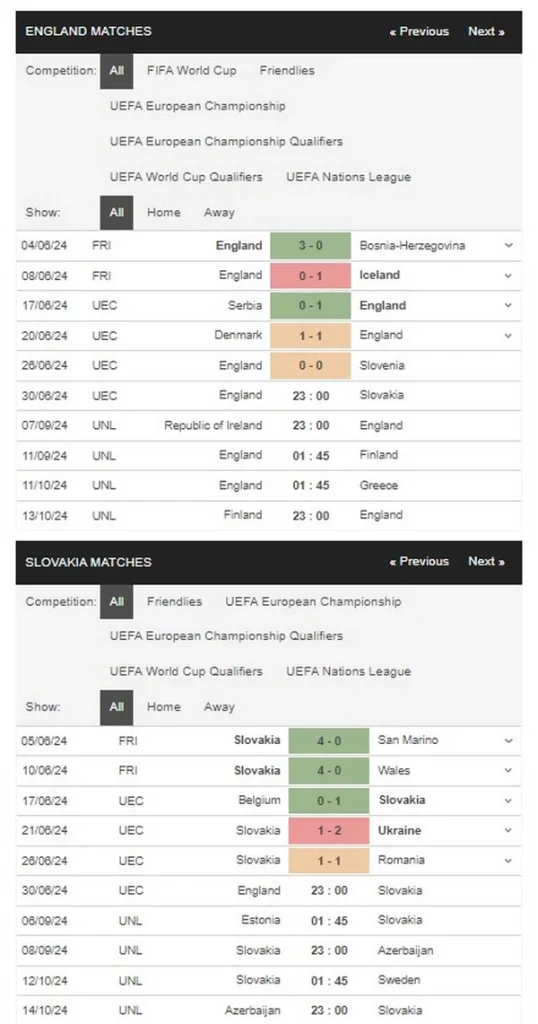Show only Slovakia Away matches
This screenshot has width=538, height=1024.
click(219, 707)
